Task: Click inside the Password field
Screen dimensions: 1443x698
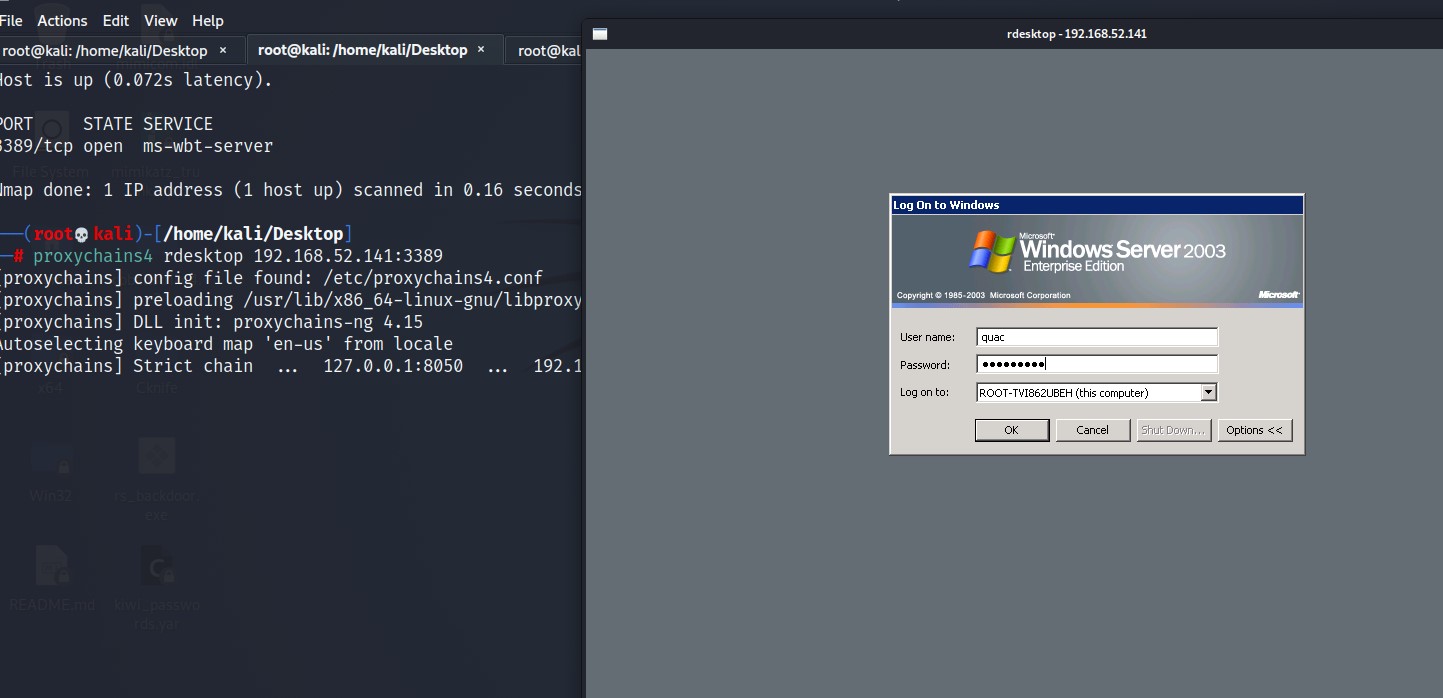Action: [1096, 363]
